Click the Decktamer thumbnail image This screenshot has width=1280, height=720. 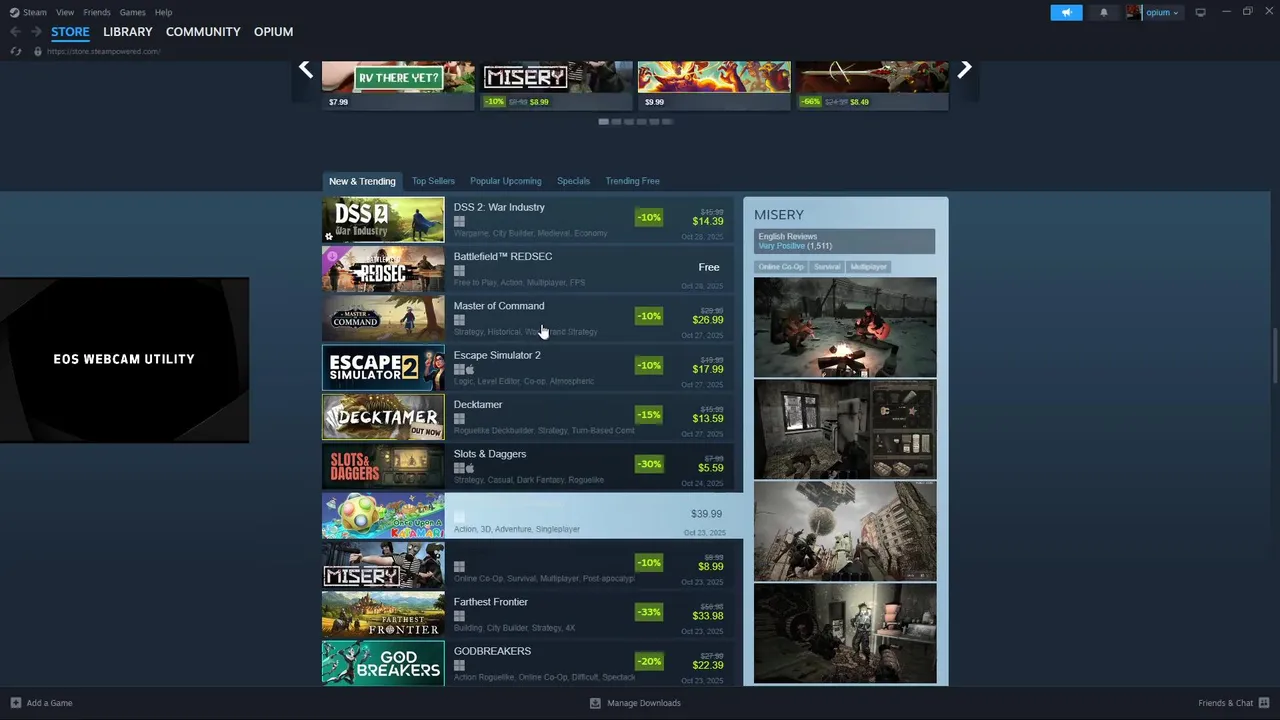[x=383, y=417]
